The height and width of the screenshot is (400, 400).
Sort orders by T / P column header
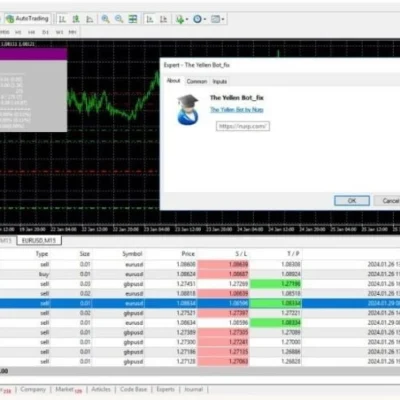tap(293, 254)
